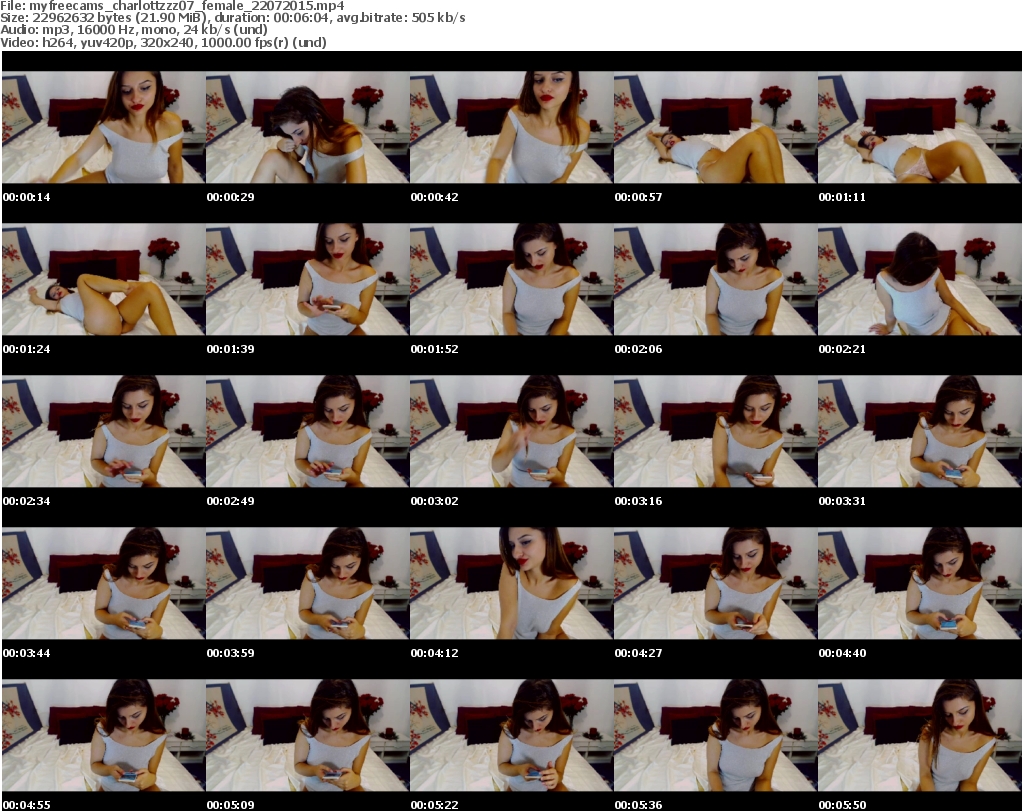
Task: Choose the frame above timestamp 00:03:16
Action: 715,432
